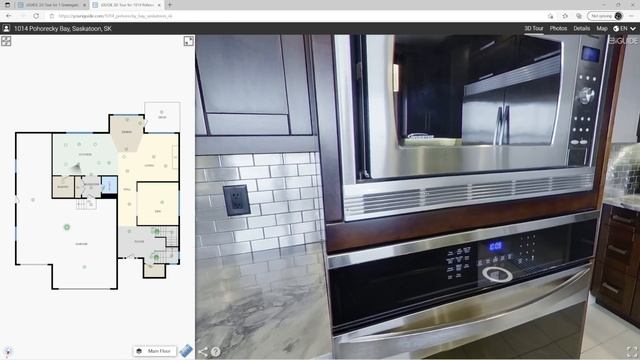Open the browser settings ellipsis menu
This screenshot has width=640, height=360.
point(631,16)
